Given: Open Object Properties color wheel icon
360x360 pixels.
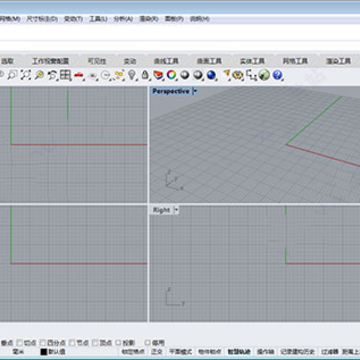Looking at the screenshot, I should coord(172,75).
